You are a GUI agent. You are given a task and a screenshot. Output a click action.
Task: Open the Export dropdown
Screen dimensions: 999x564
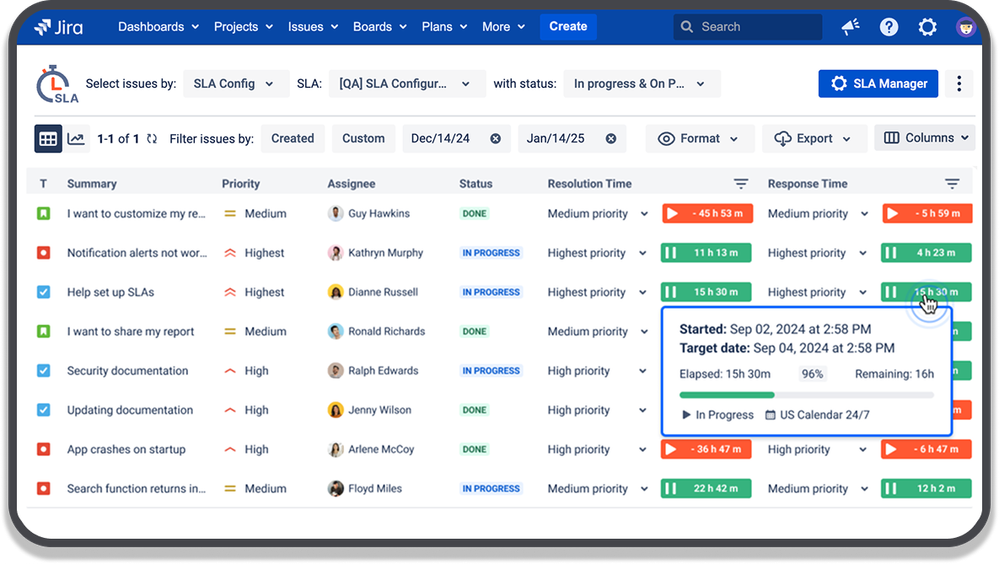814,138
